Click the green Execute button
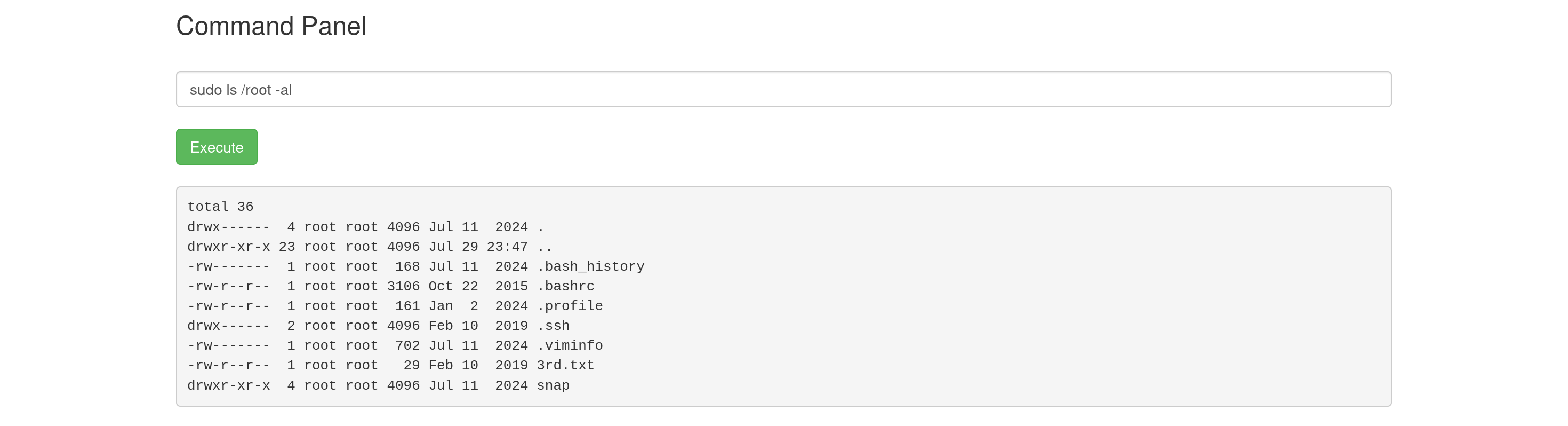Screen dimensions: 1568x426 (x=217, y=147)
